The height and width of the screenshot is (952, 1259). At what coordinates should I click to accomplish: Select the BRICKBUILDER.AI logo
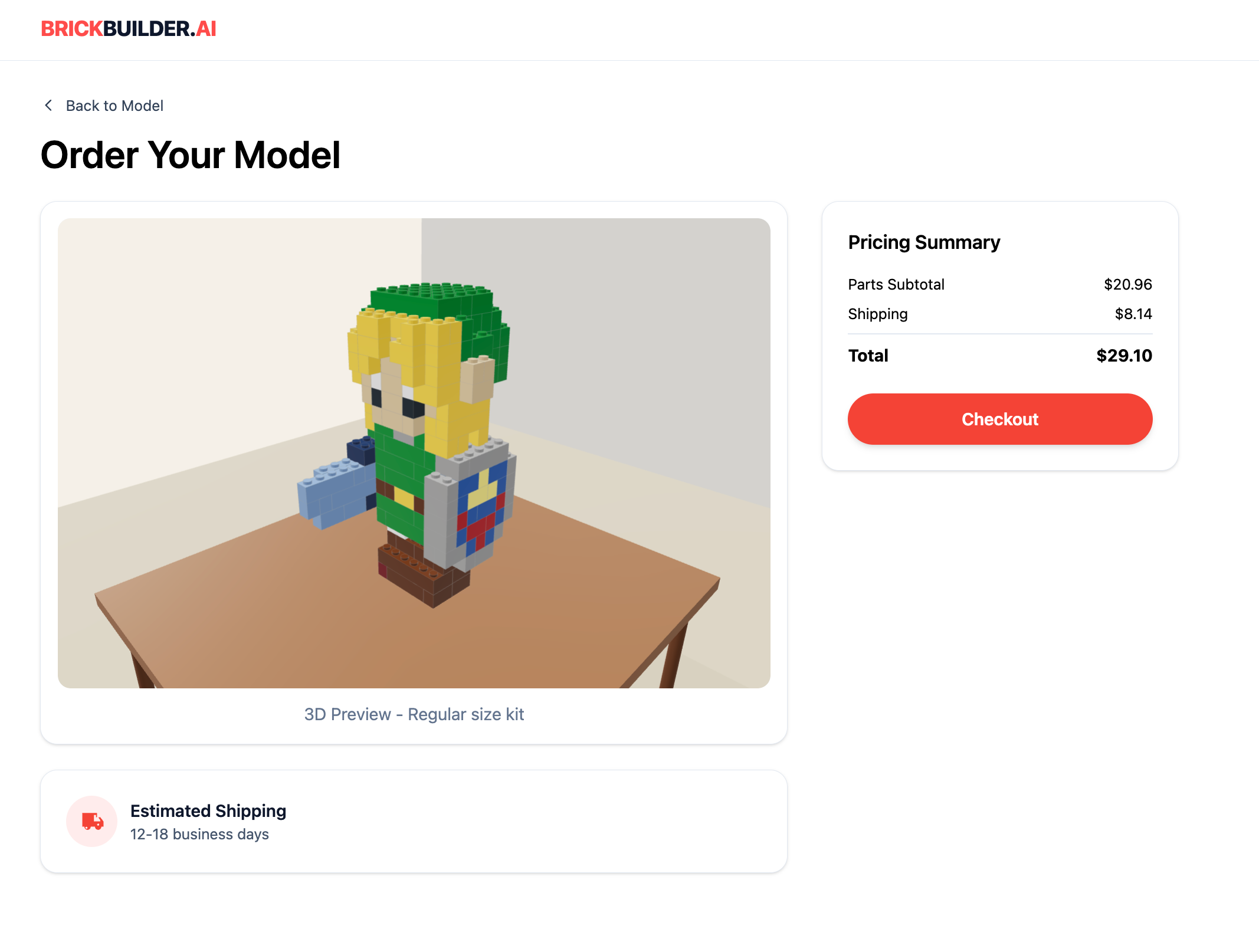(129, 28)
